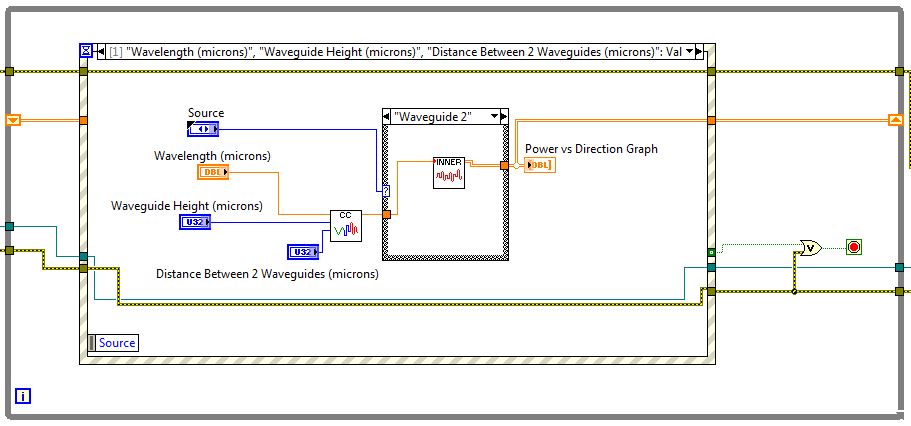The height and width of the screenshot is (426, 911).
Task: Select the Power vs Direction Graph indicator terminal
Action: (539, 165)
